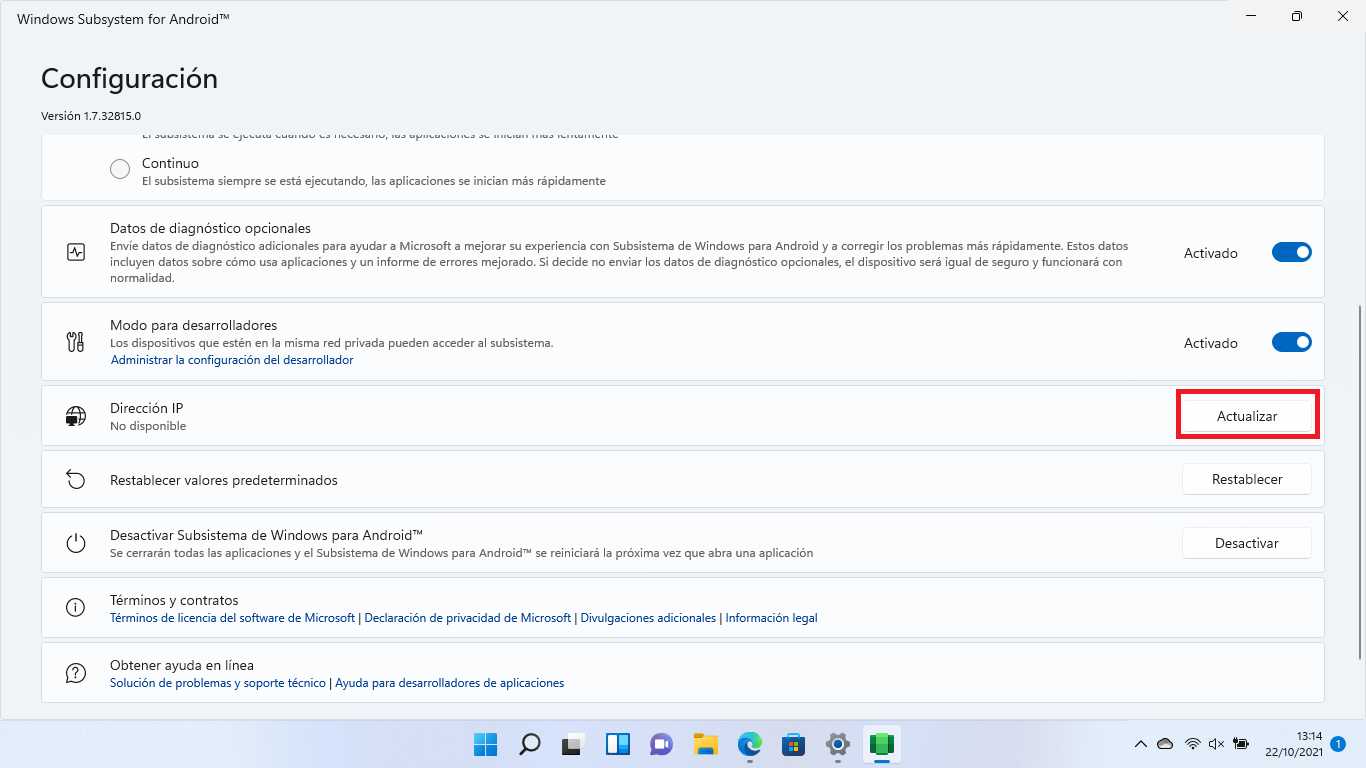
Task: Open taskbar Search
Action: (x=530, y=744)
